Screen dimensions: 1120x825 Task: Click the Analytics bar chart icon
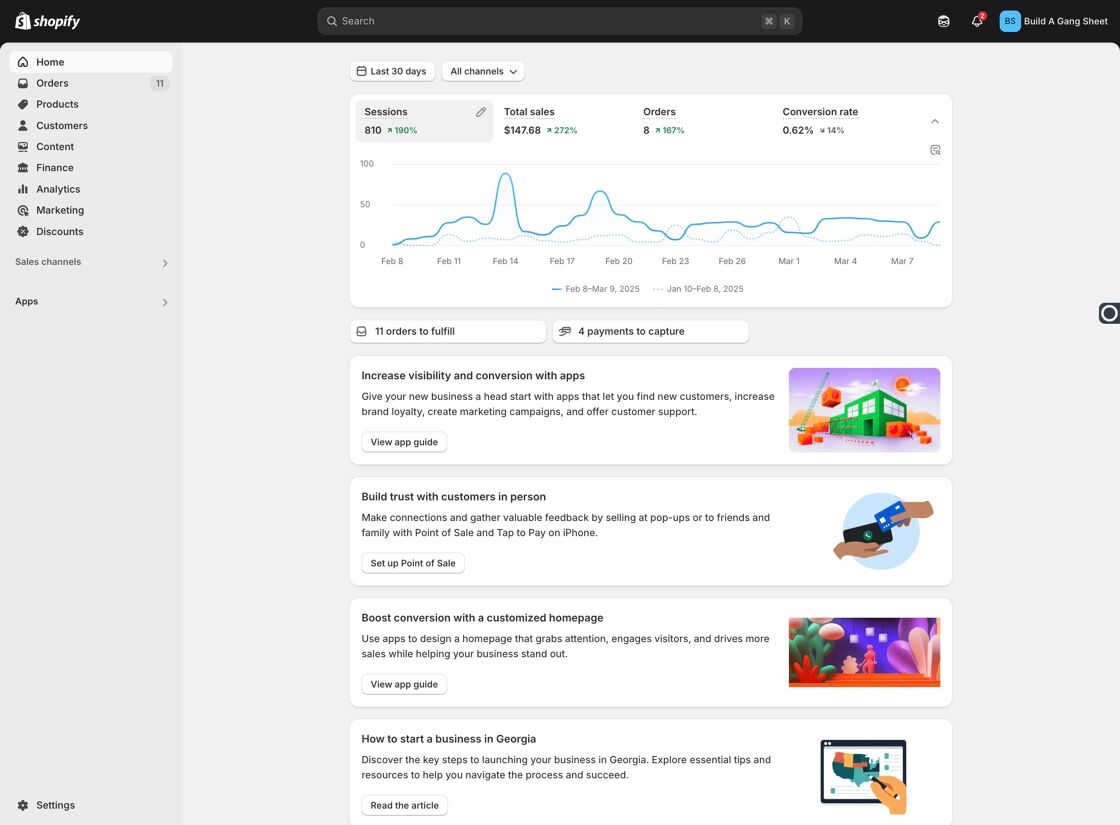[x=23, y=189]
